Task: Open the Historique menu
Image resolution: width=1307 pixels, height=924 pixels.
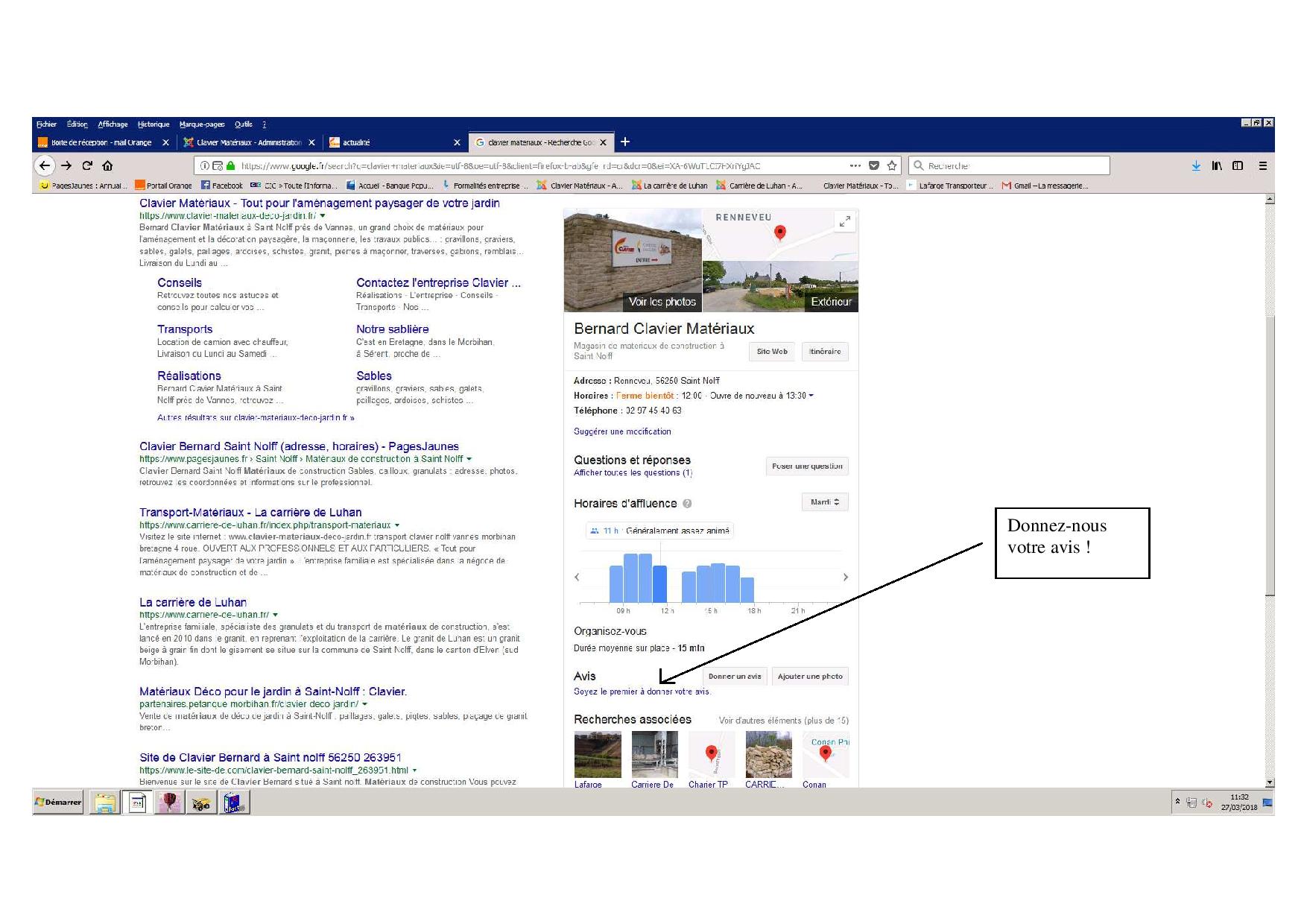Action: tap(154, 124)
